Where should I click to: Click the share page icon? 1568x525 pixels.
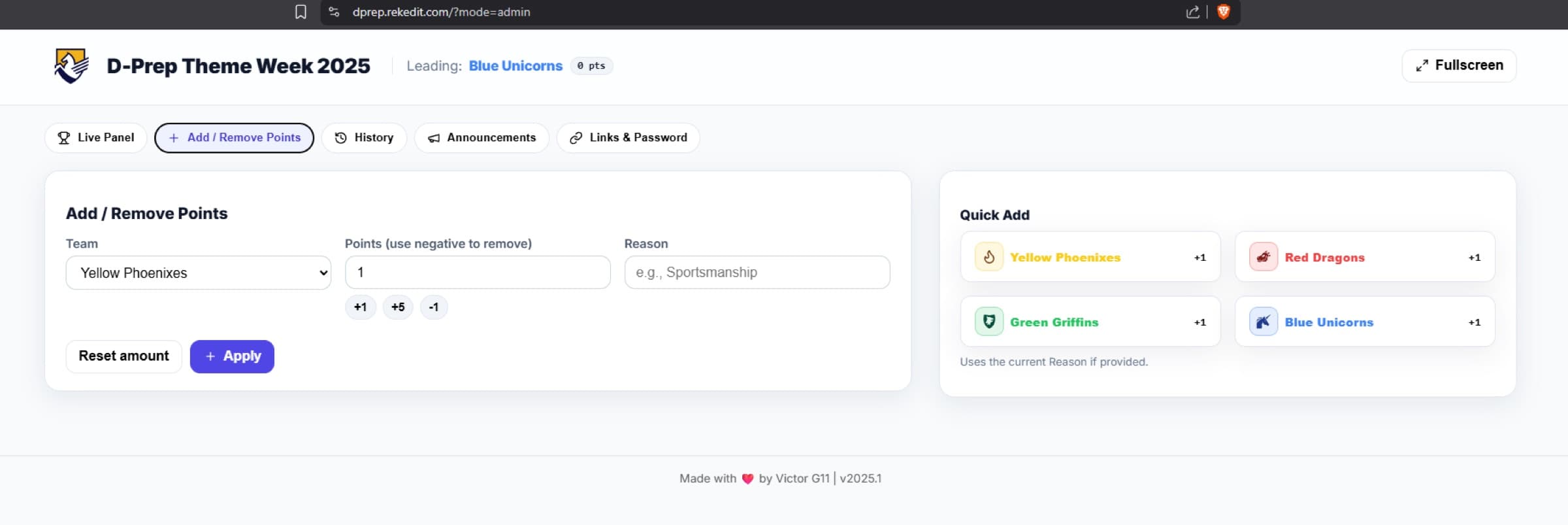click(1192, 12)
